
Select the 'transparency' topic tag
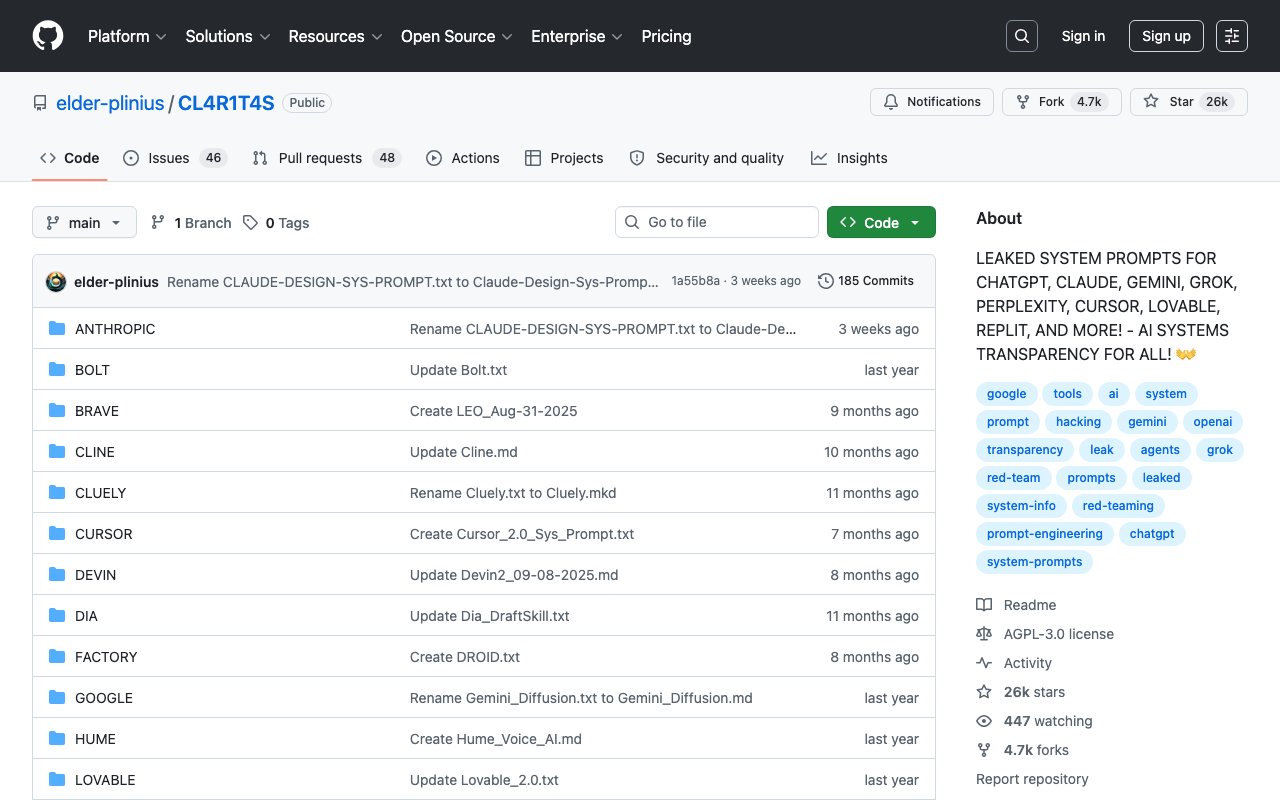click(1025, 450)
